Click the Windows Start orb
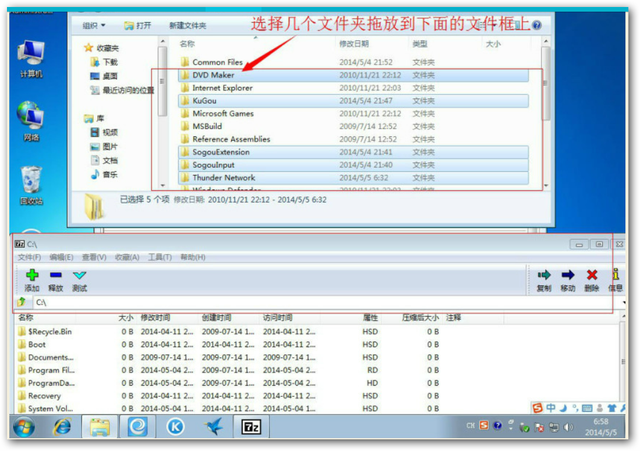This screenshot has width=640, height=451. (24, 427)
